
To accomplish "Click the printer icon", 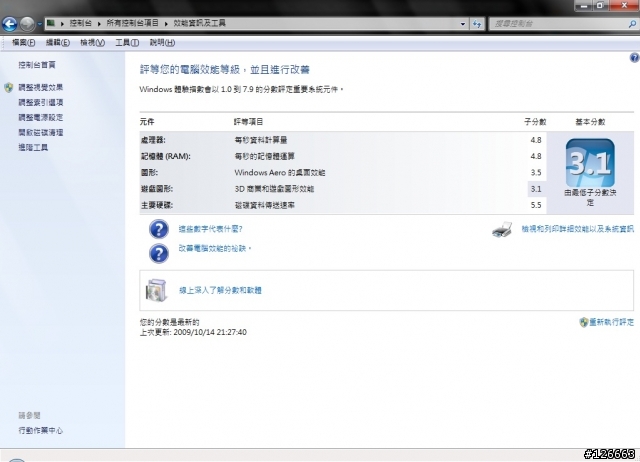I will coord(502,230).
